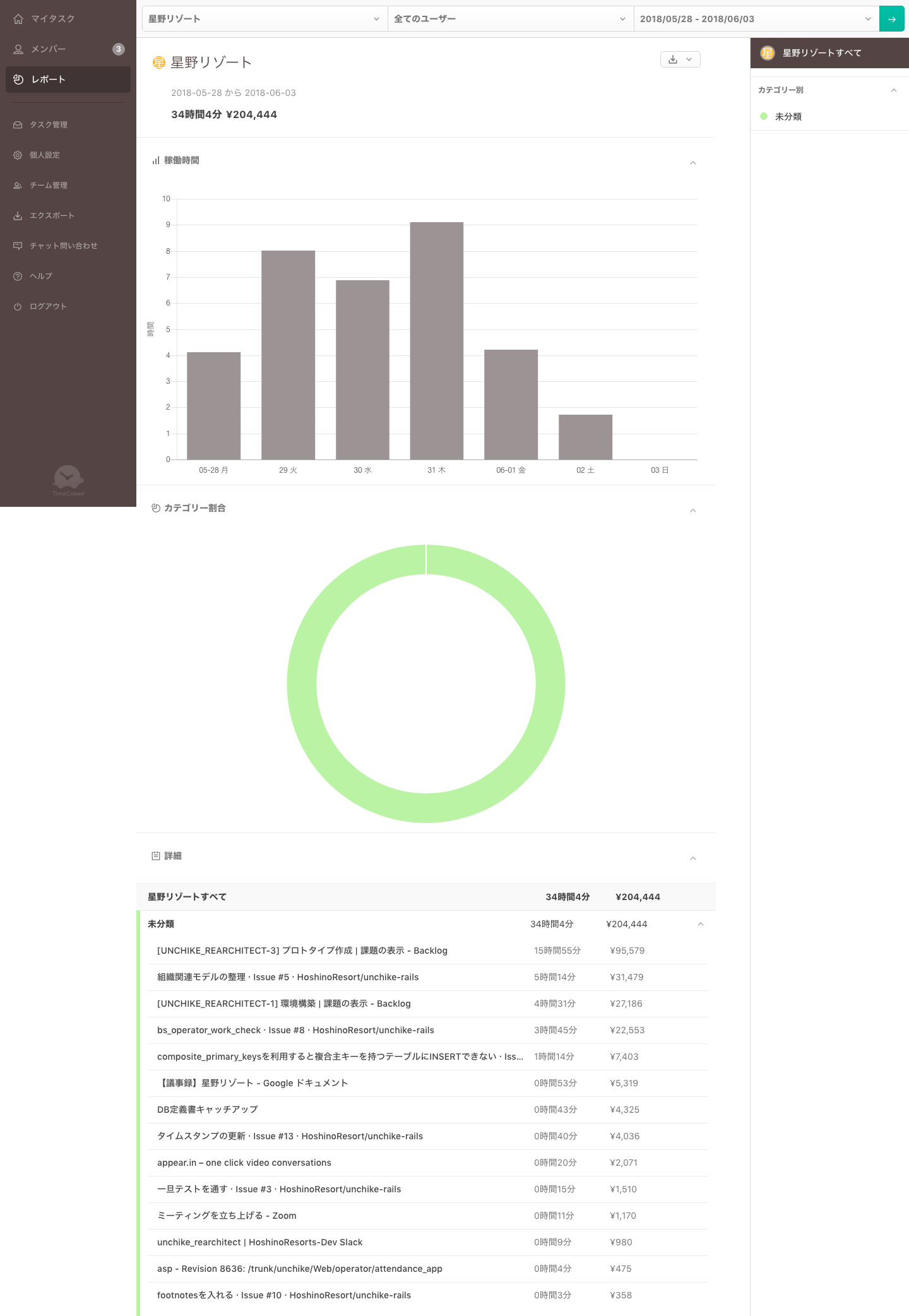Screen dimensions: 909x1316
Task: Open the 全てのユーザー user dropdown
Action: coord(511,19)
